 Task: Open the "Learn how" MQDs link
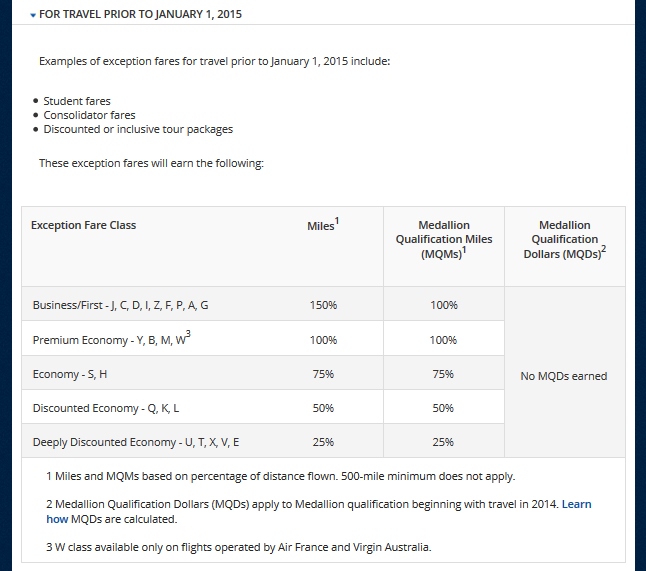[576, 504]
